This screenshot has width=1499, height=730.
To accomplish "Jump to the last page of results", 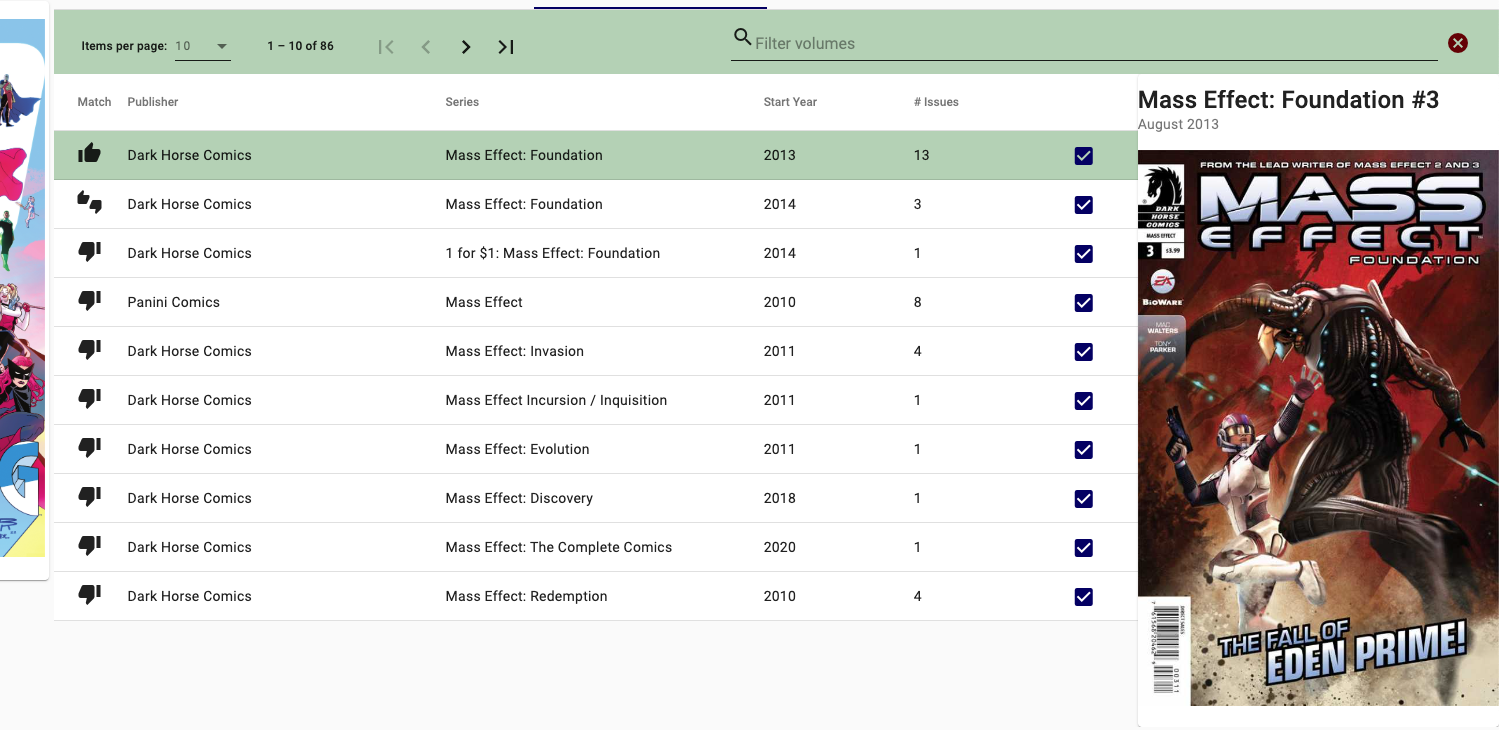I will (x=505, y=46).
